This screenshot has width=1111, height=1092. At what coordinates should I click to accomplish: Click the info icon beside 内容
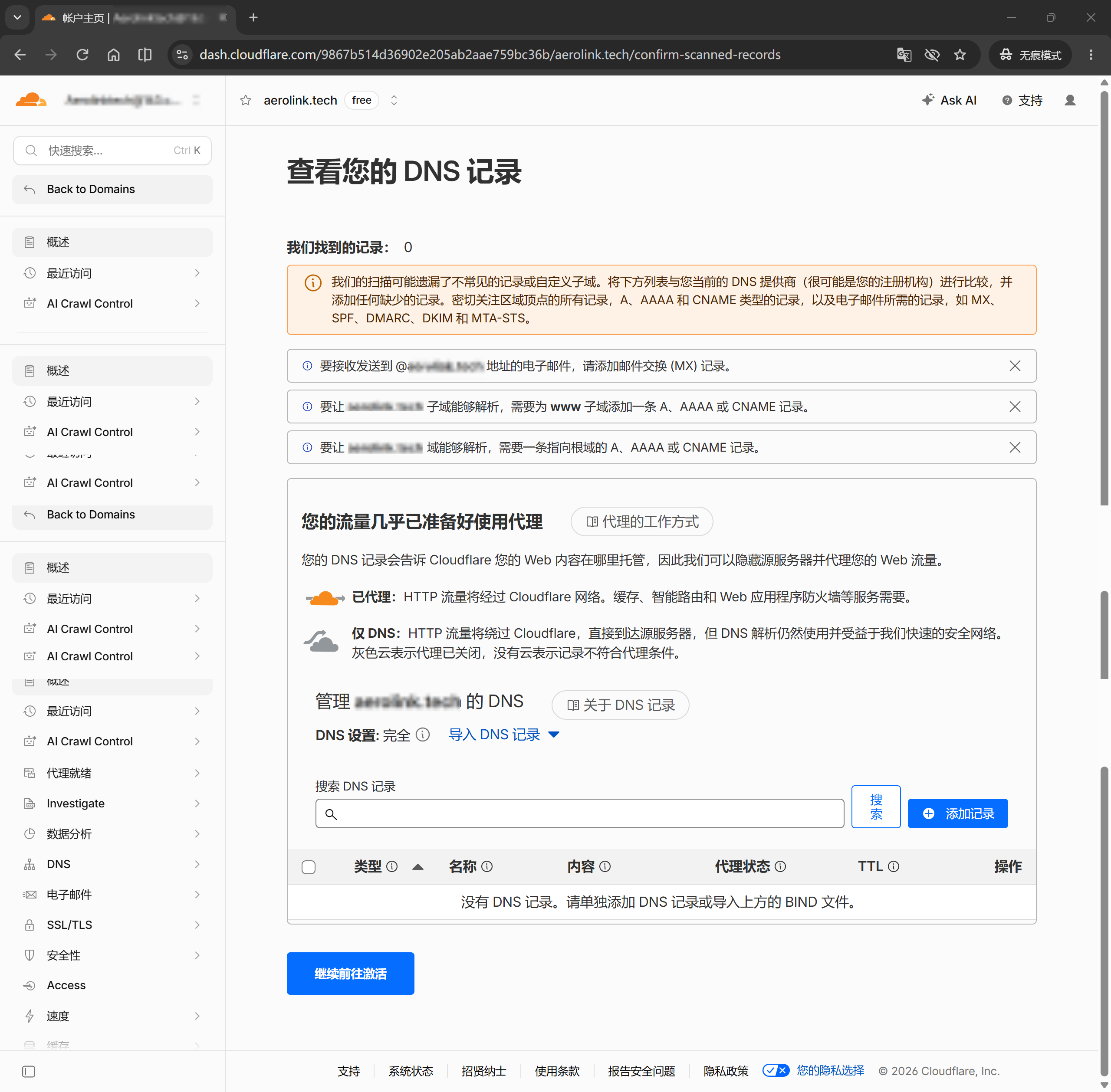point(605,866)
